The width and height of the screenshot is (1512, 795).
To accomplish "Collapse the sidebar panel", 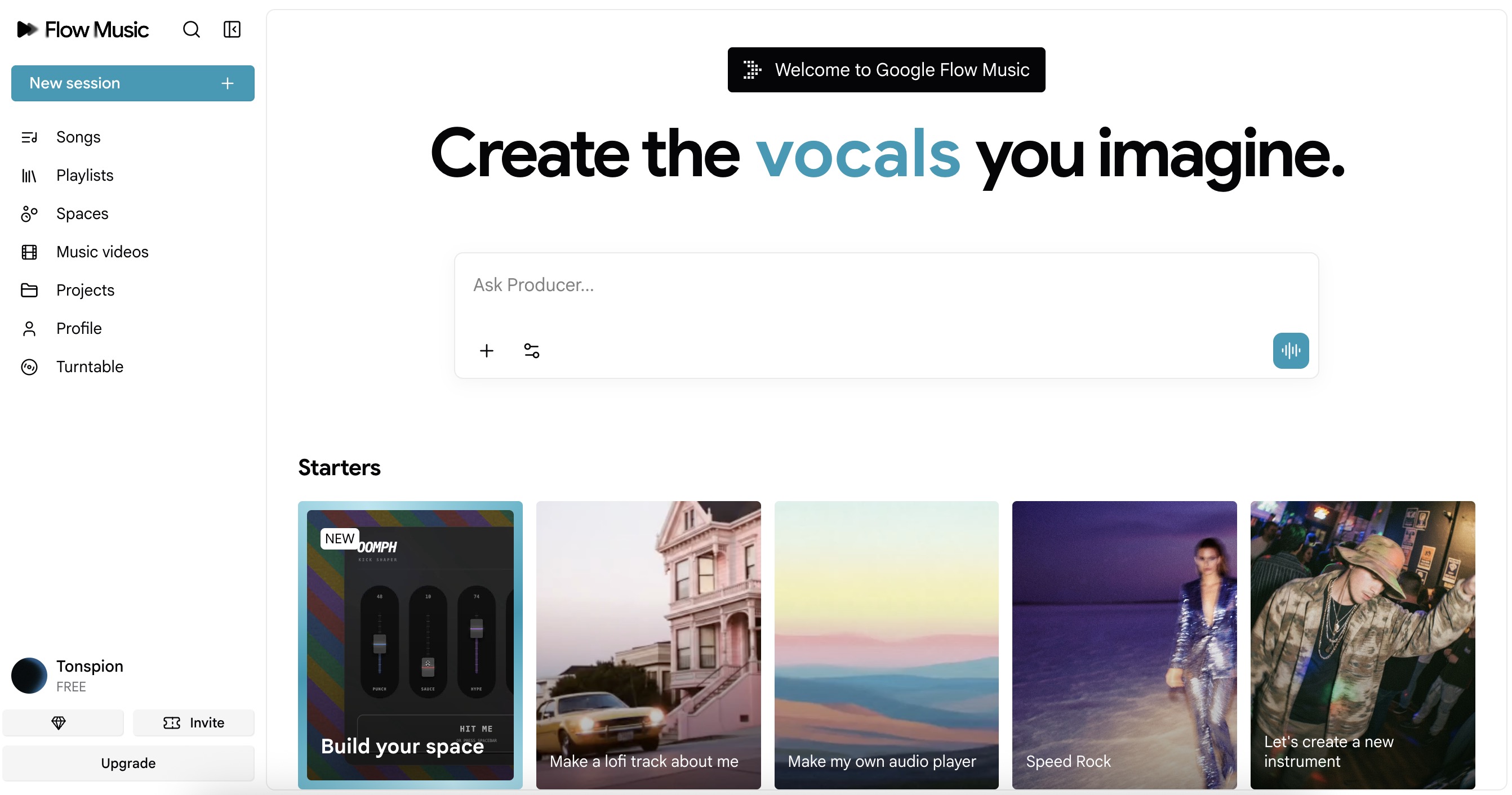I will [232, 29].
